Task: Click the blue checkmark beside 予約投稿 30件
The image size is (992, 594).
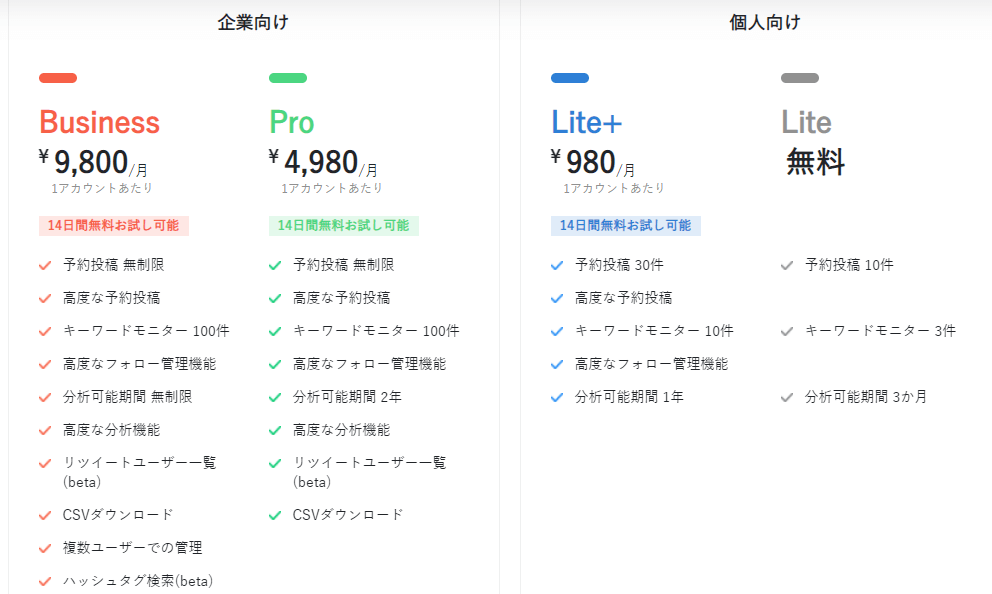Action: pyautogui.click(x=557, y=266)
